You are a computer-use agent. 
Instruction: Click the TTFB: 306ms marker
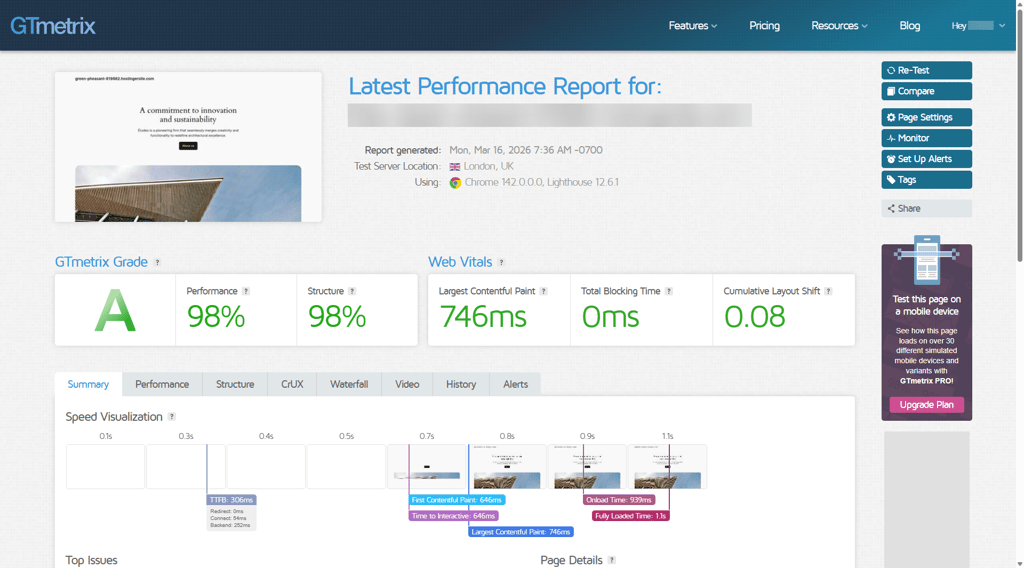pyautogui.click(x=231, y=500)
